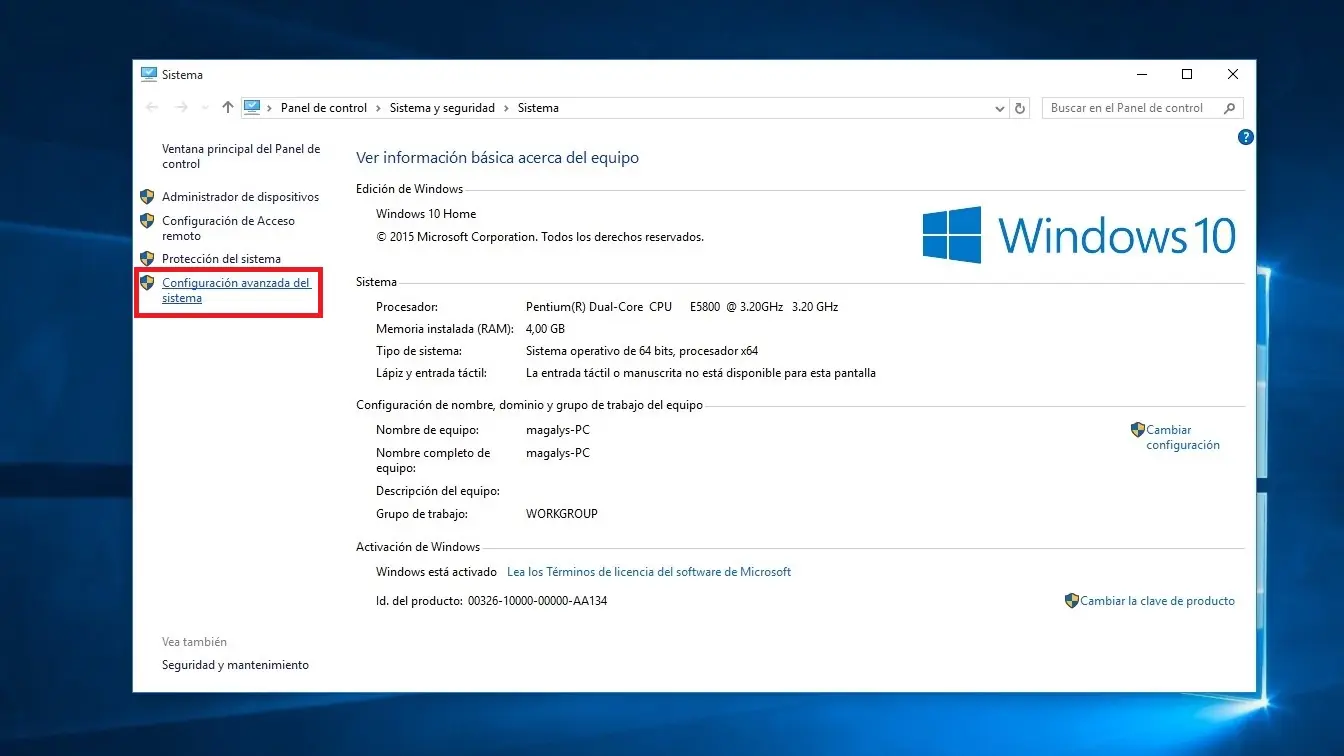This screenshot has width=1344, height=756.
Task: Open Administrador de dispositivos
Action: coord(240,197)
